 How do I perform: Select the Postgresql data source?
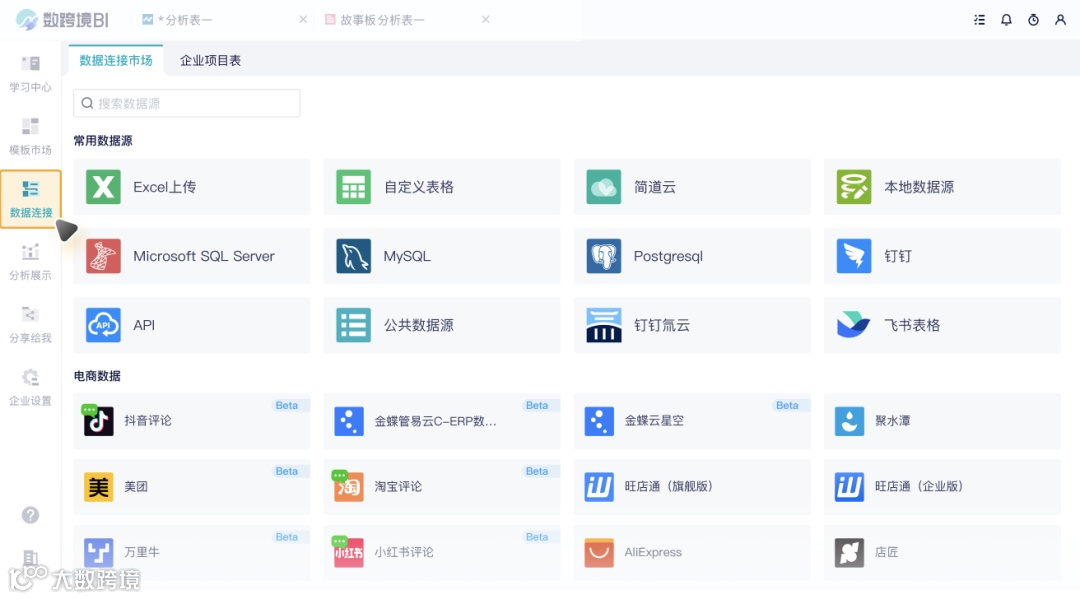[x=692, y=256]
